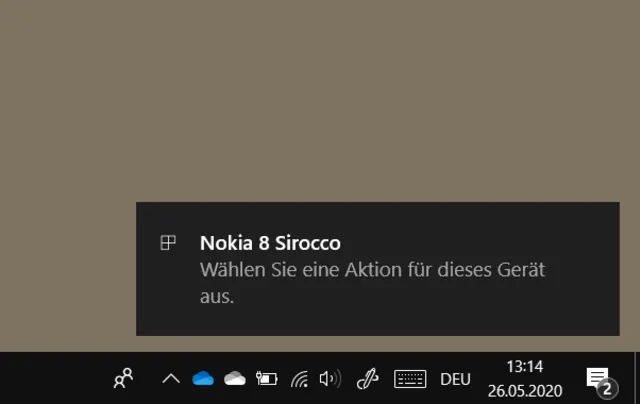Click the notification count badge showing 2
This screenshot has width=640, height=404.
606,389
